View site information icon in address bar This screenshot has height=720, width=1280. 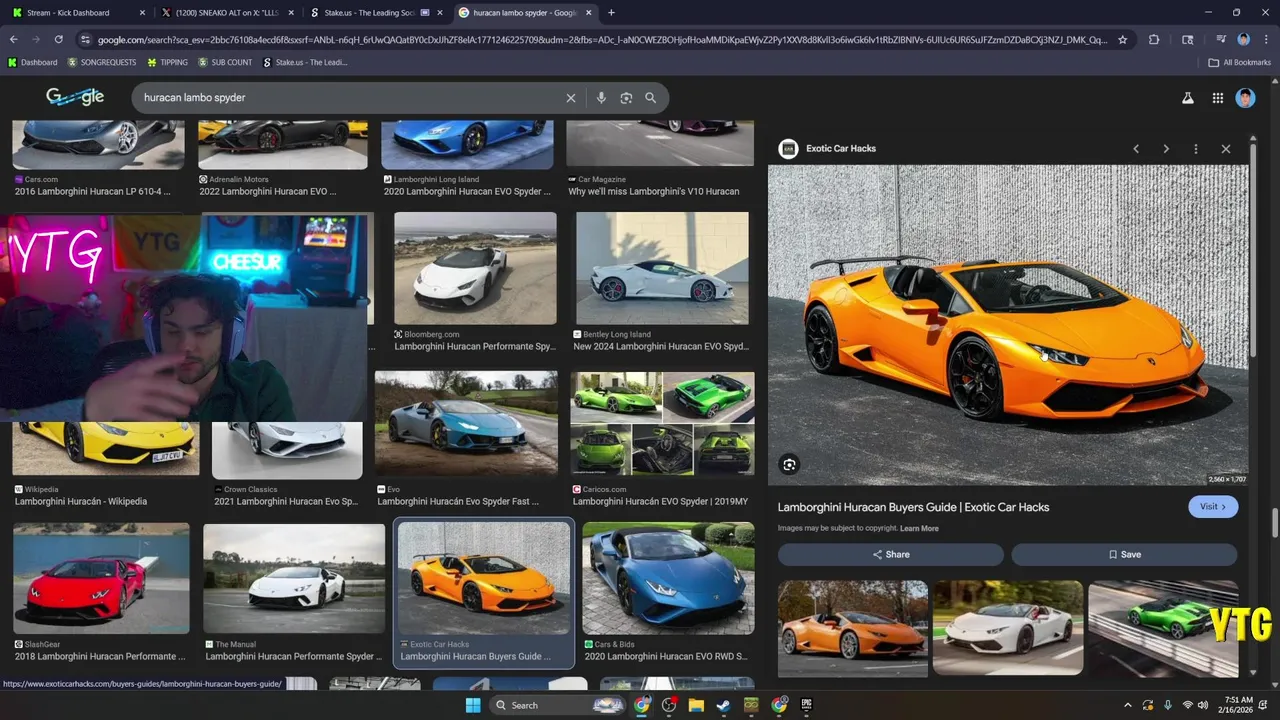pos(86,40)
